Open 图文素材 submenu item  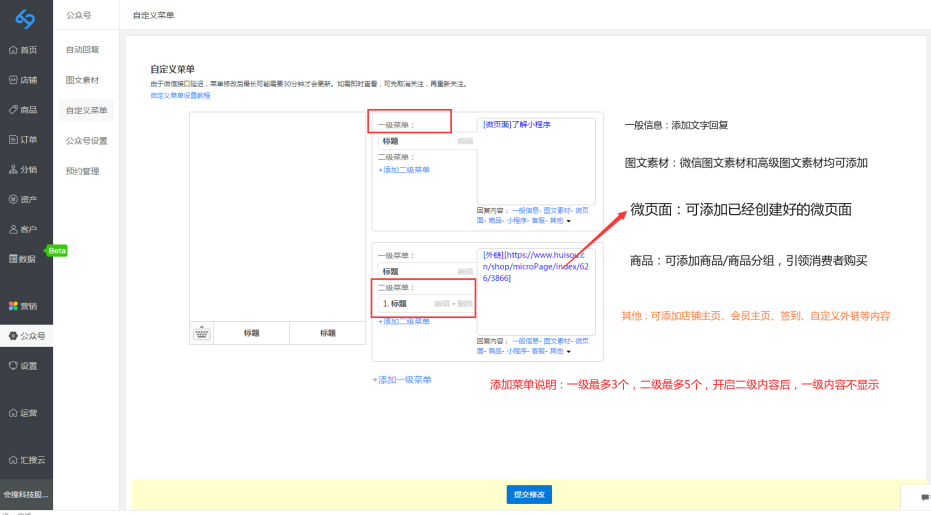tap(83, 80)
